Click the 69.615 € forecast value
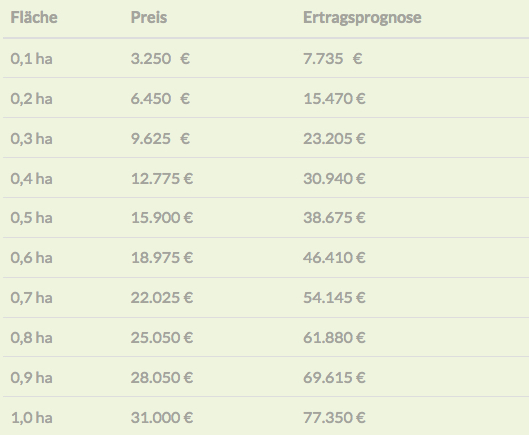Screen dimensions: 529x435 (x=334, y=377)
